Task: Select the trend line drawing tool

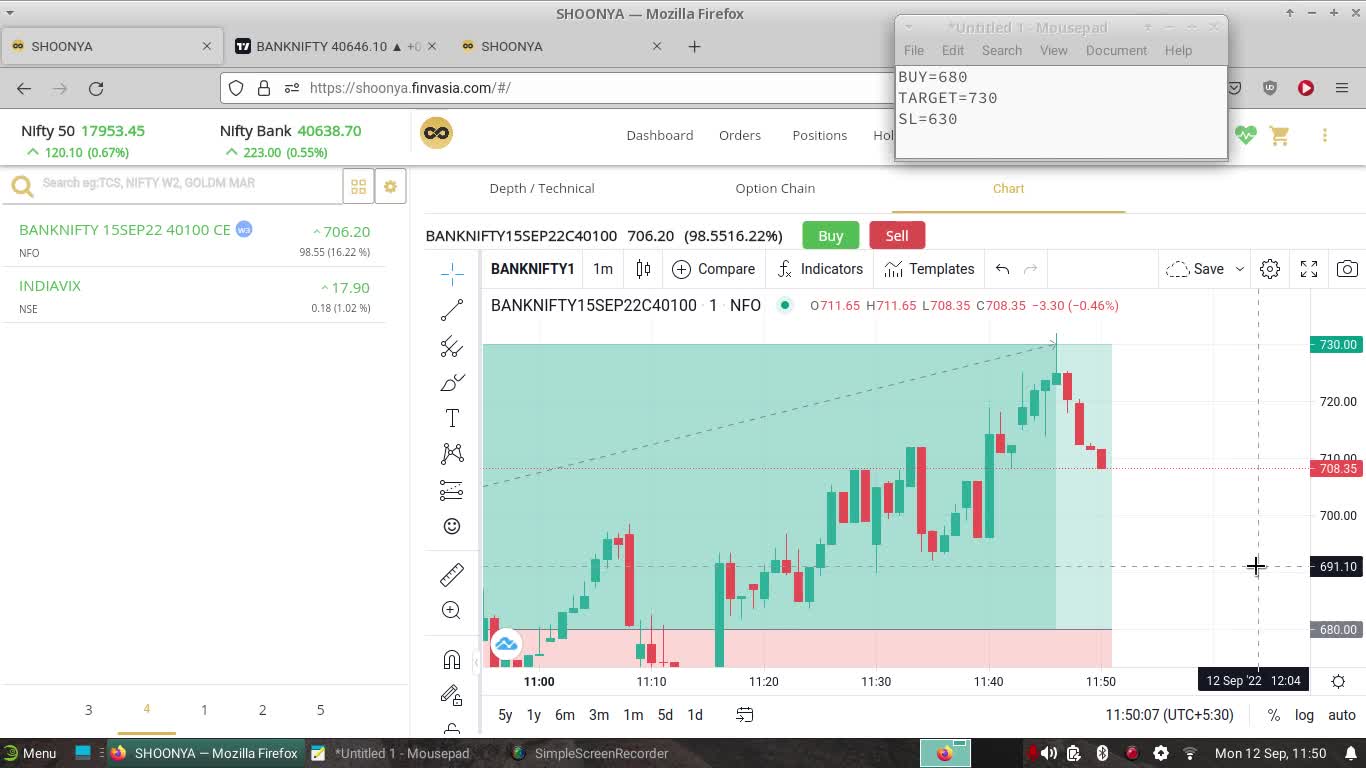Action: coord(452,310)
